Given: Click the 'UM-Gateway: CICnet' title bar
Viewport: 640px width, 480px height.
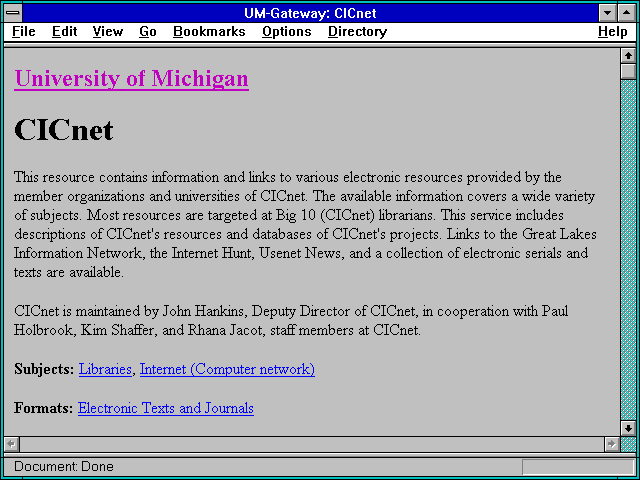Looking at the screenshot, I should pyautogui.click(x=310, y=13).
